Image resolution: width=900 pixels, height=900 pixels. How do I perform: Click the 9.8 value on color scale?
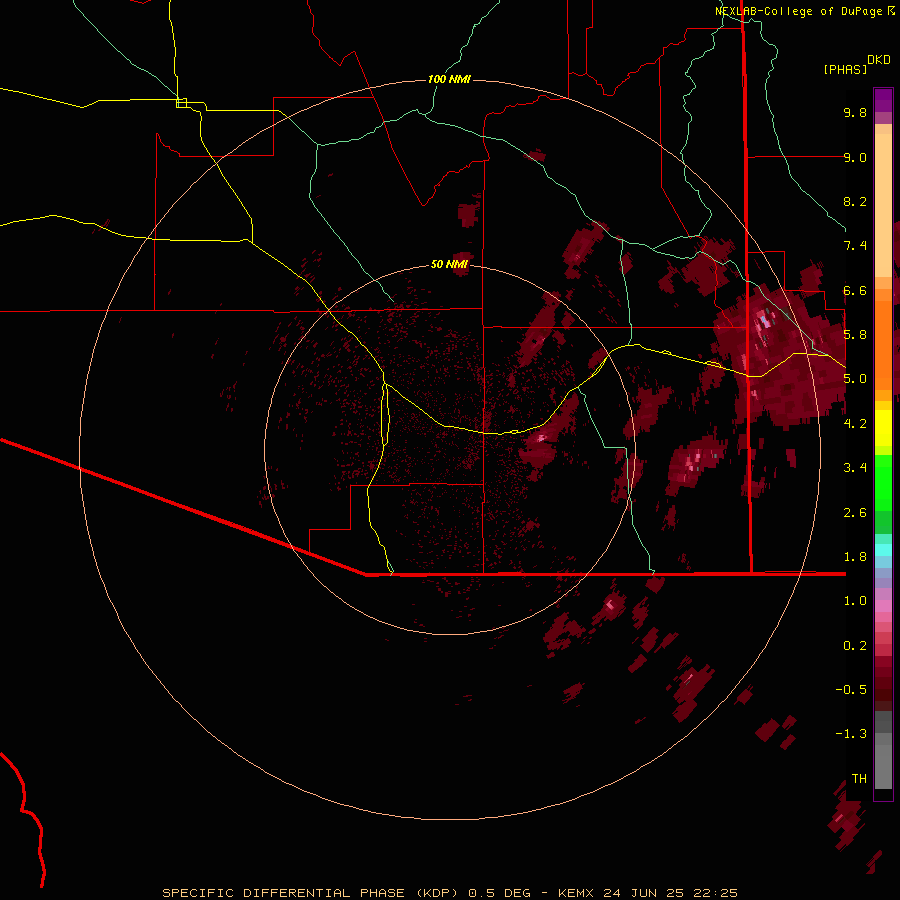pos(855,112)
